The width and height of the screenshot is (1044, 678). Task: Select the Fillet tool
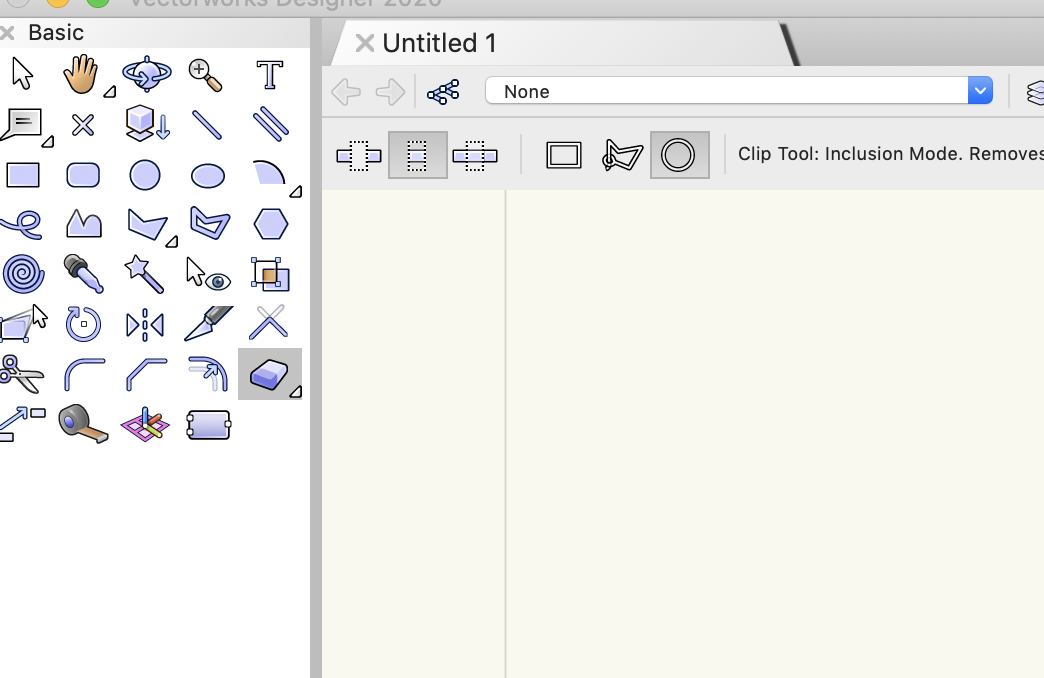pyautogui.click(x=84, y=374)
